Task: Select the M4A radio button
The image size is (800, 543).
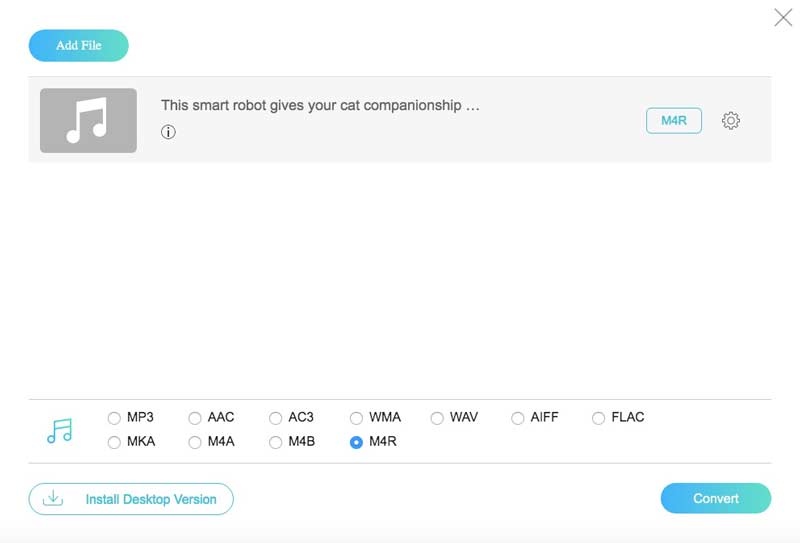Action: [195, 442]
